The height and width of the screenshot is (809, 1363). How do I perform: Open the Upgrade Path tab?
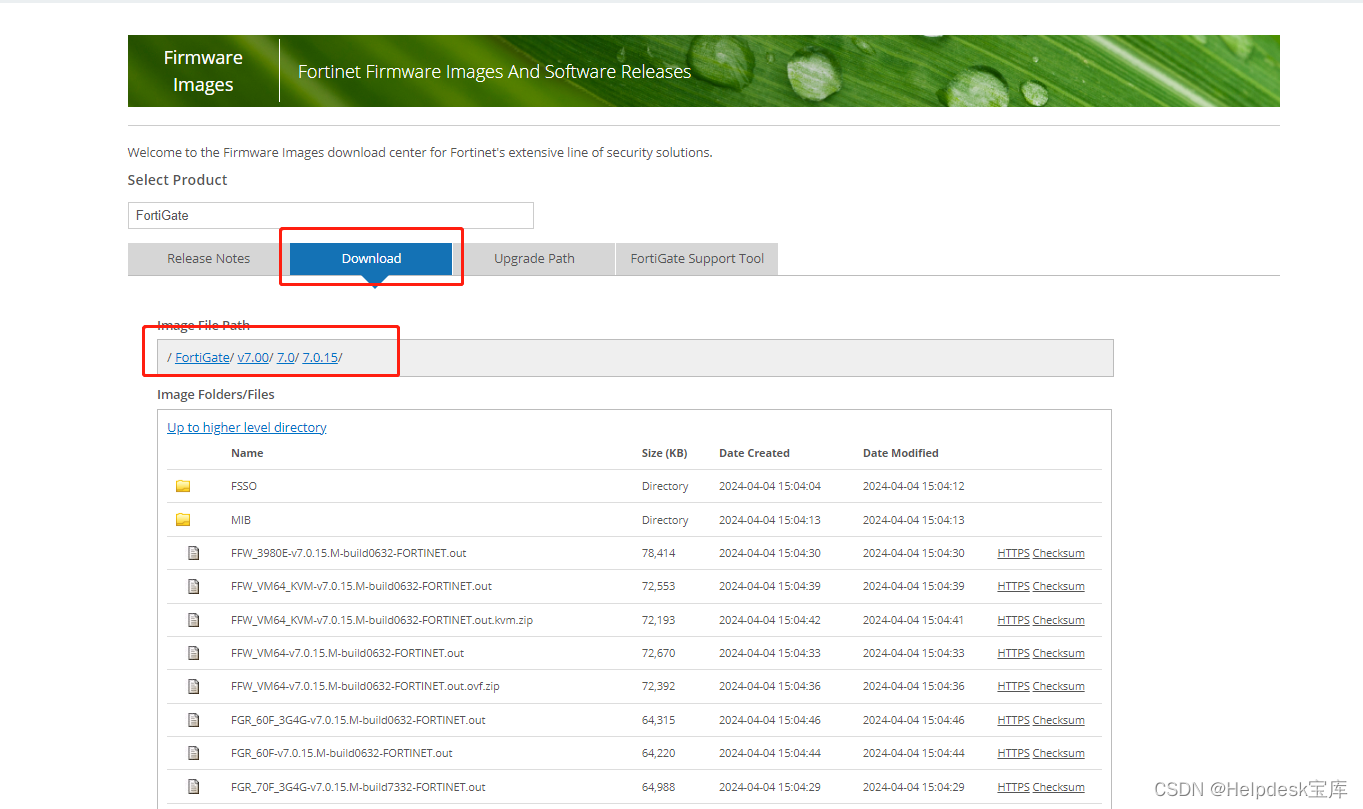(534, 258)
